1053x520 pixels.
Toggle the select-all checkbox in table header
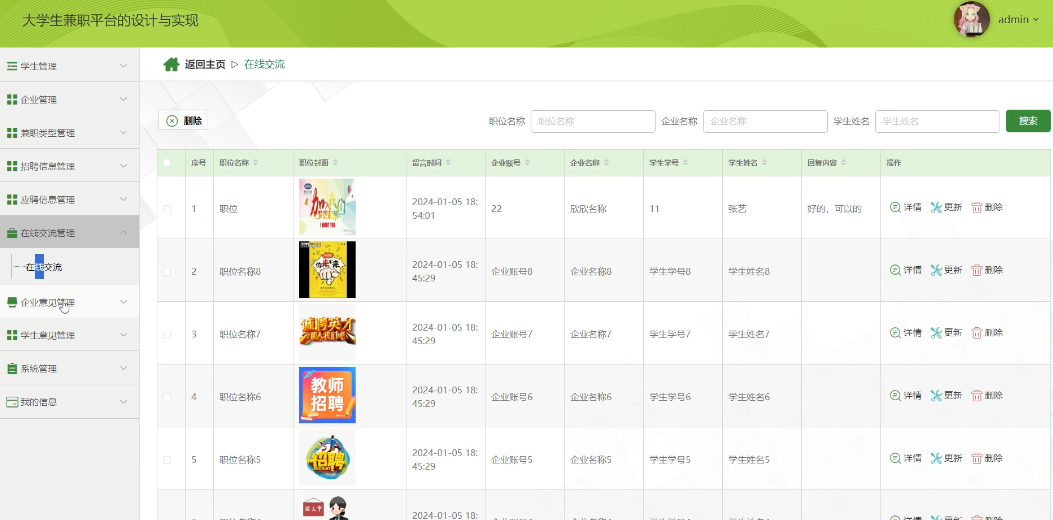(167, 163)
